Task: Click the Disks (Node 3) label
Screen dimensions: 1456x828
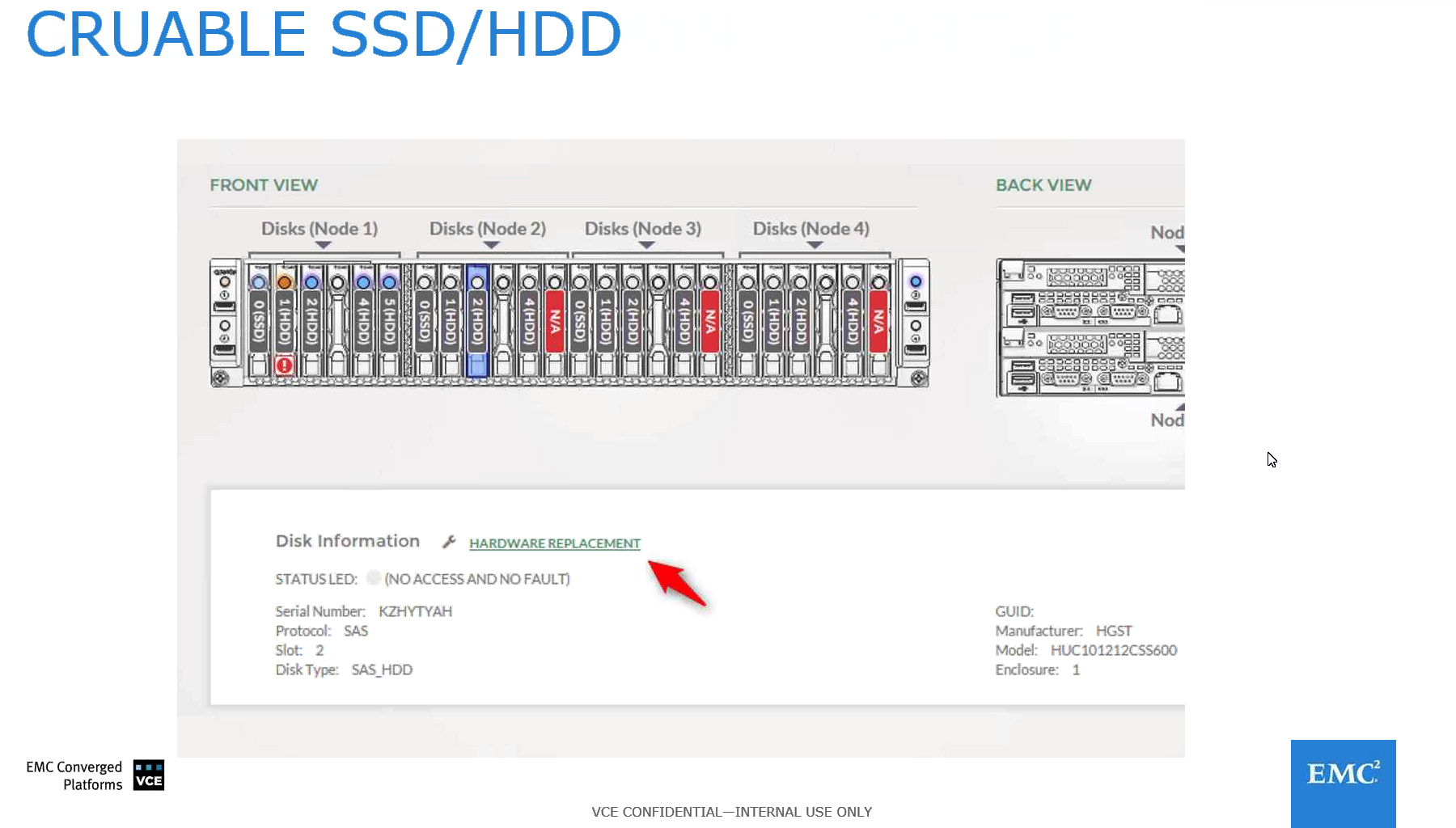Action: click(x=643, y=229)
